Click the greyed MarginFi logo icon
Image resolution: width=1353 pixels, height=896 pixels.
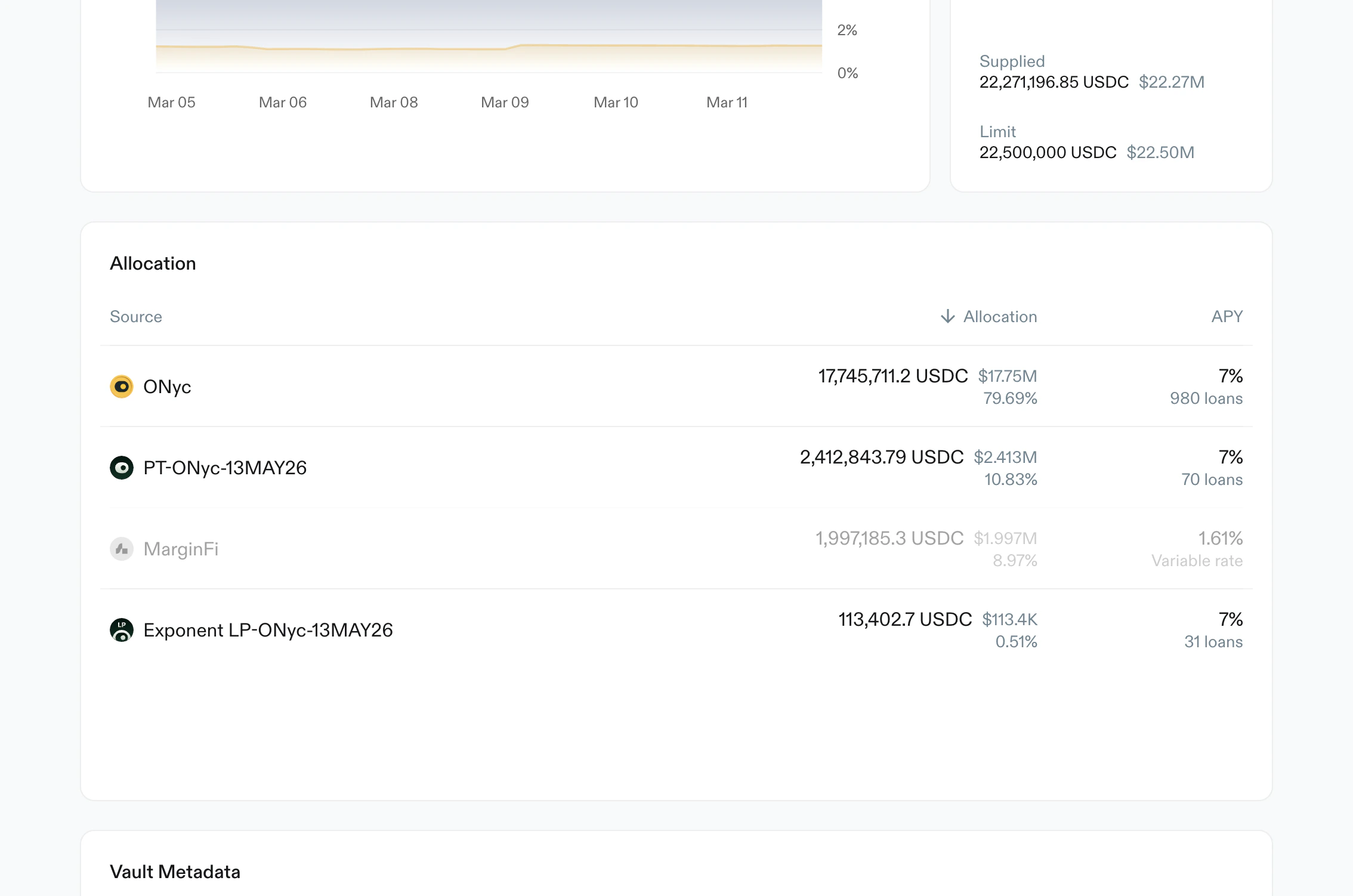[x=122, y=549]
